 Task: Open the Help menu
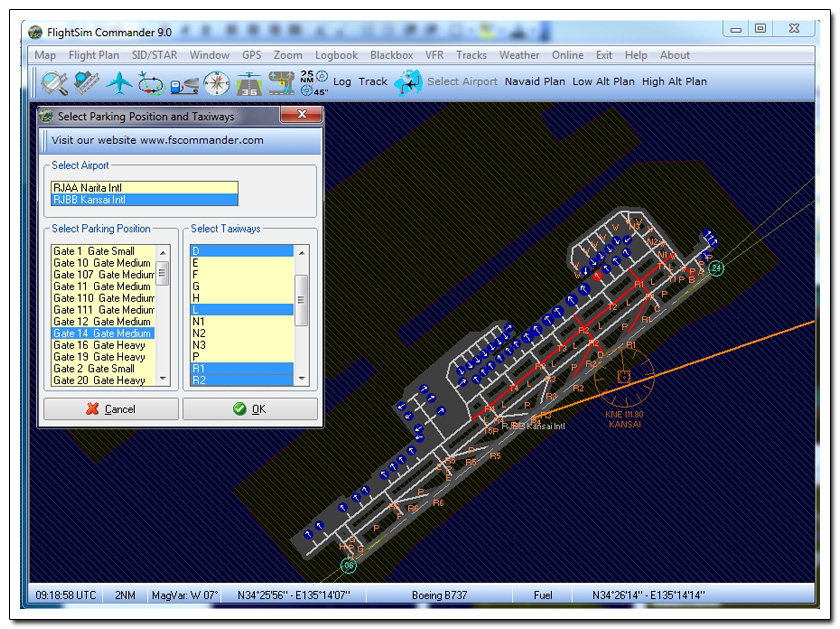coord(636,55)
